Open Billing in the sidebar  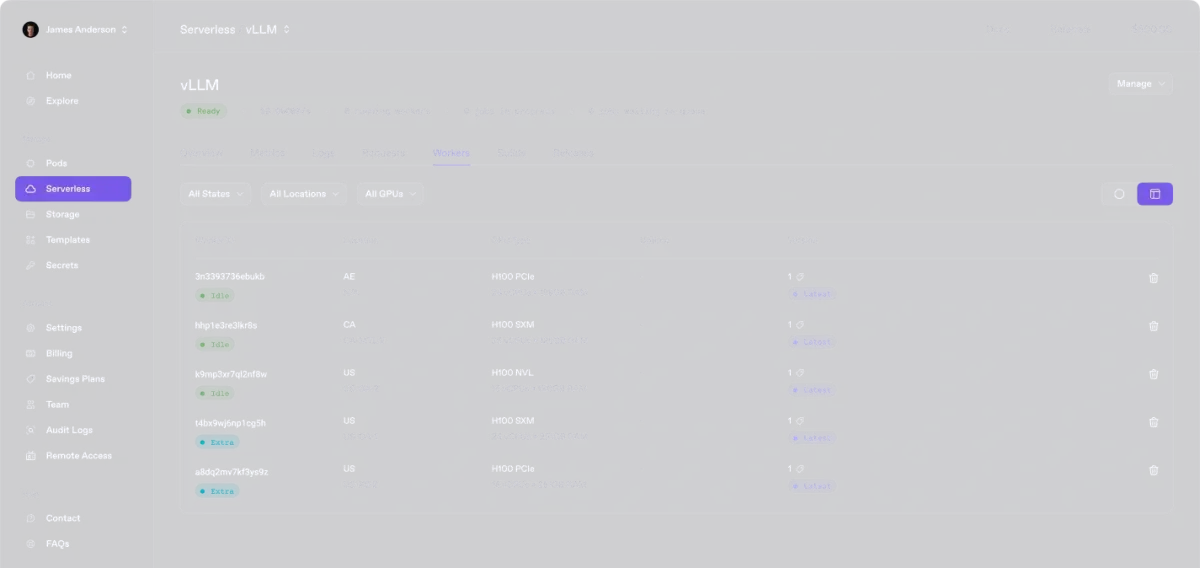click(73, 353)
